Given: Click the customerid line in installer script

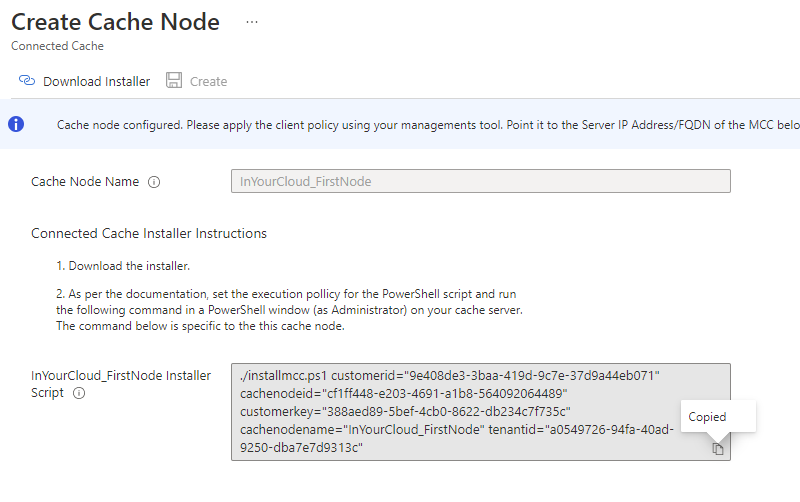Looking at the screenshot, I should point(451,376).
